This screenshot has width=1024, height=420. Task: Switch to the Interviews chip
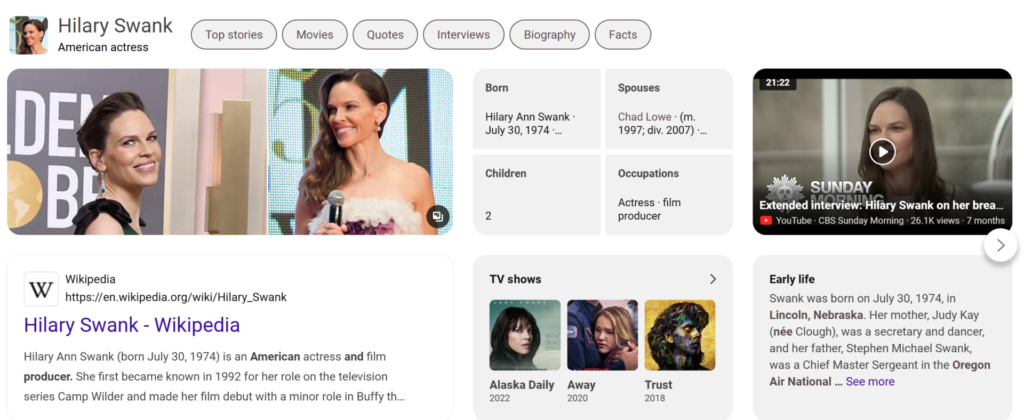click(x=463, y=35)
